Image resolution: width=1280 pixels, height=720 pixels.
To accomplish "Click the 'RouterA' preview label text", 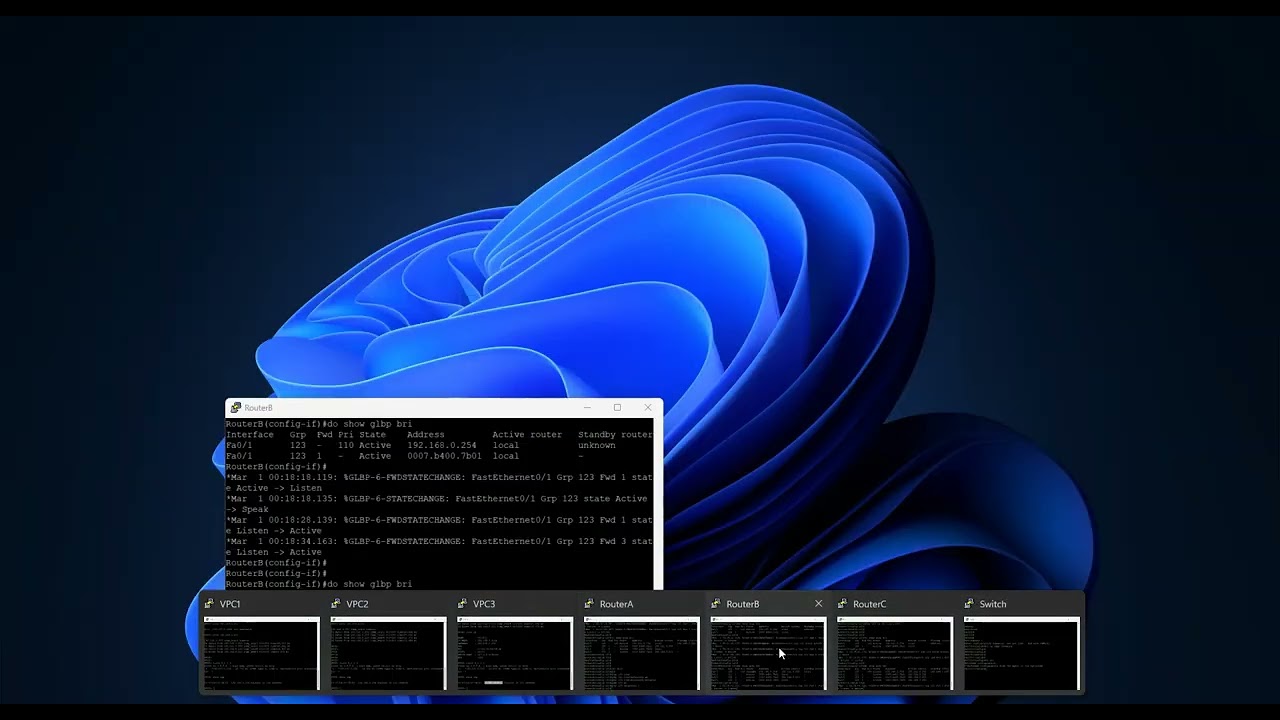I will tap(616, 604).
